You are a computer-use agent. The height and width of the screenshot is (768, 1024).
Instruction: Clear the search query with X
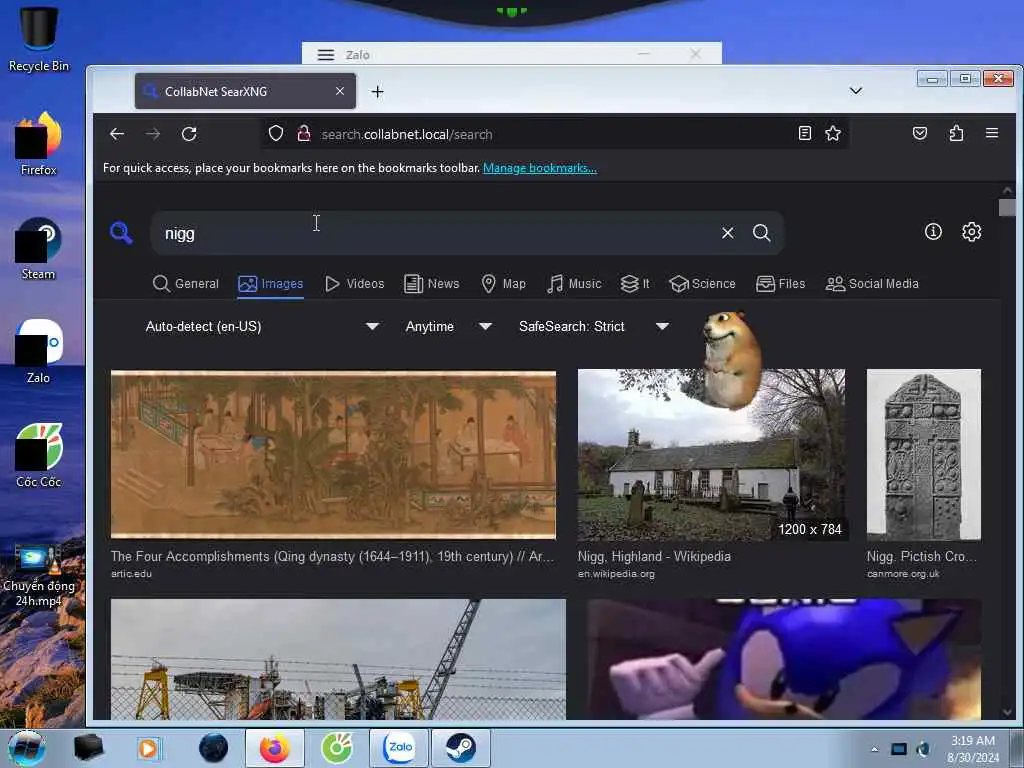click(x=728, y=232)
